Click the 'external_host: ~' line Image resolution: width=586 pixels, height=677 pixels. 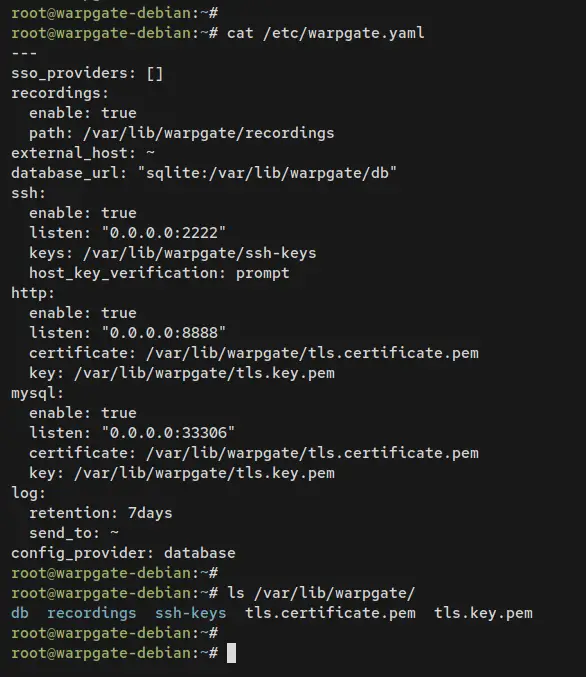pyautogui.click(x=83, y=153)
